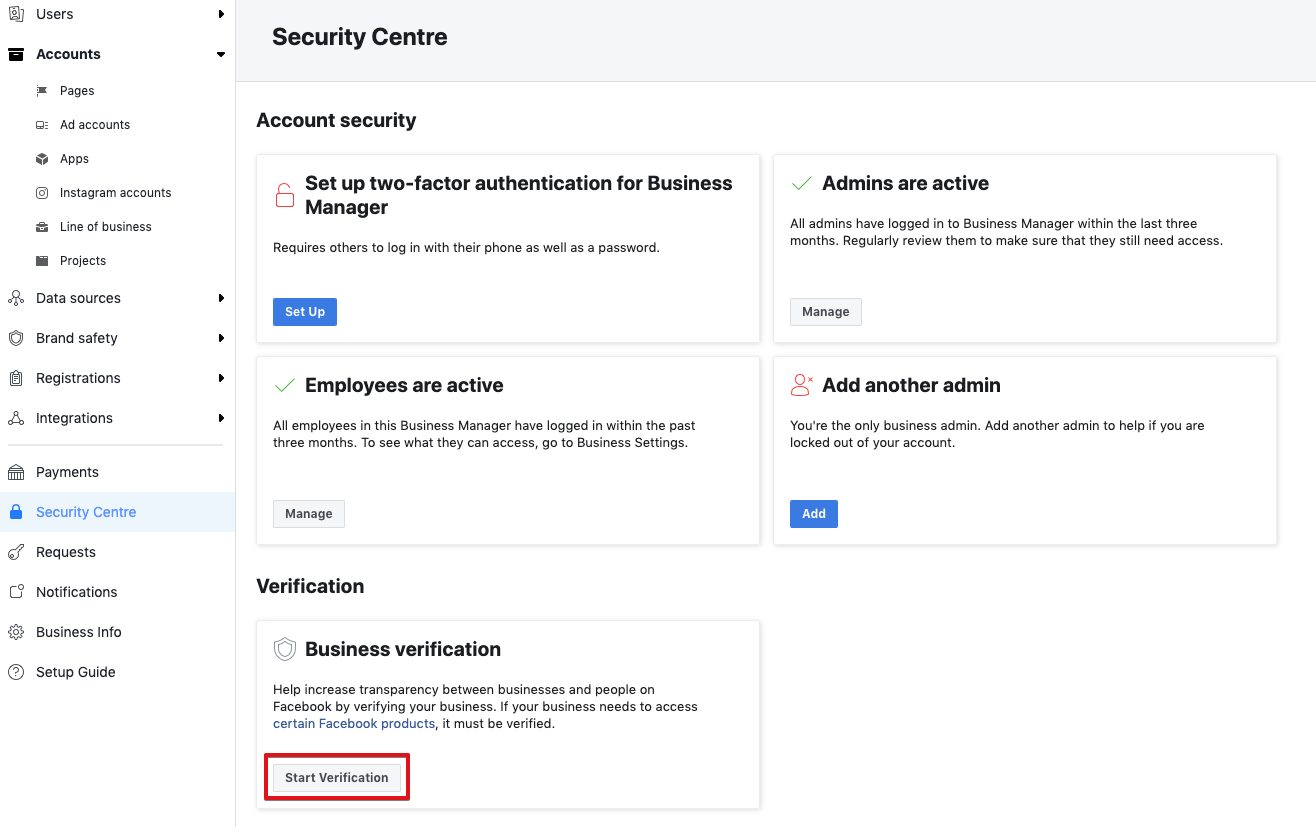Click the Add another admin title
The image size is (1316, 827).
tap(911, 385)
